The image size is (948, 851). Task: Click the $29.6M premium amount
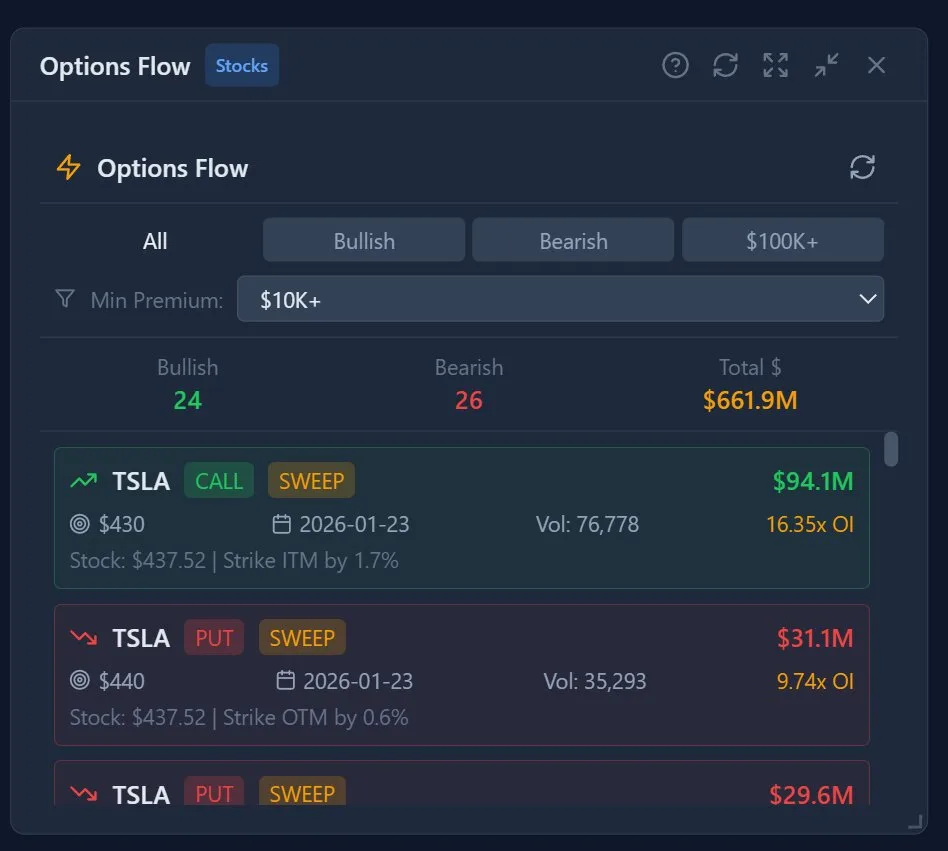[811, 794]
